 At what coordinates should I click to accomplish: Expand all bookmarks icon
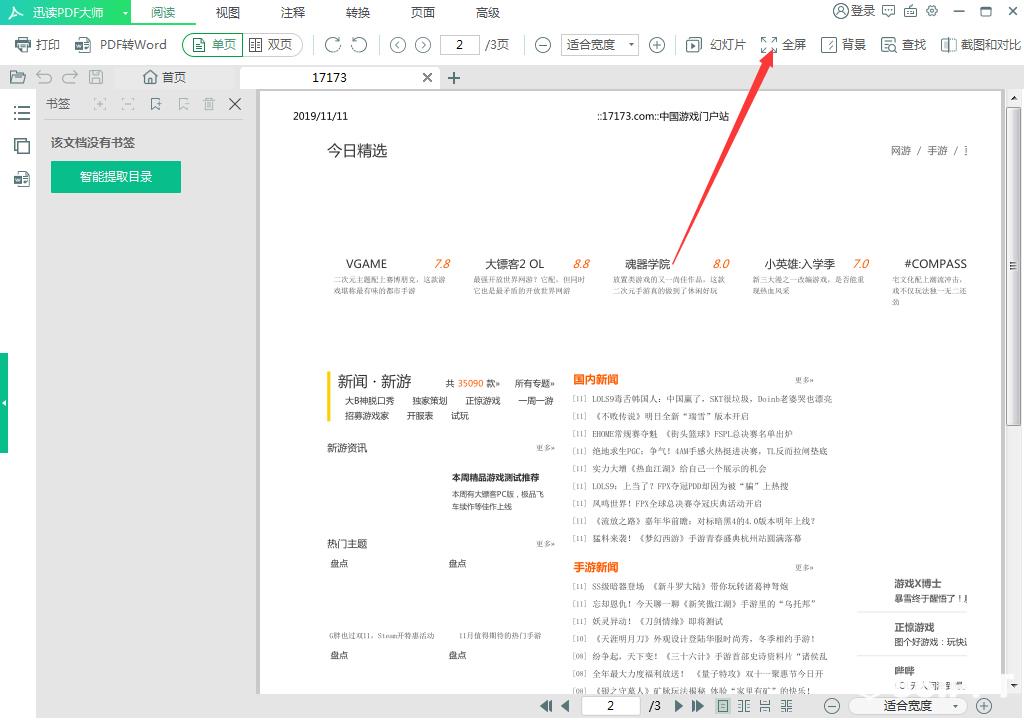tap(100, 104)
